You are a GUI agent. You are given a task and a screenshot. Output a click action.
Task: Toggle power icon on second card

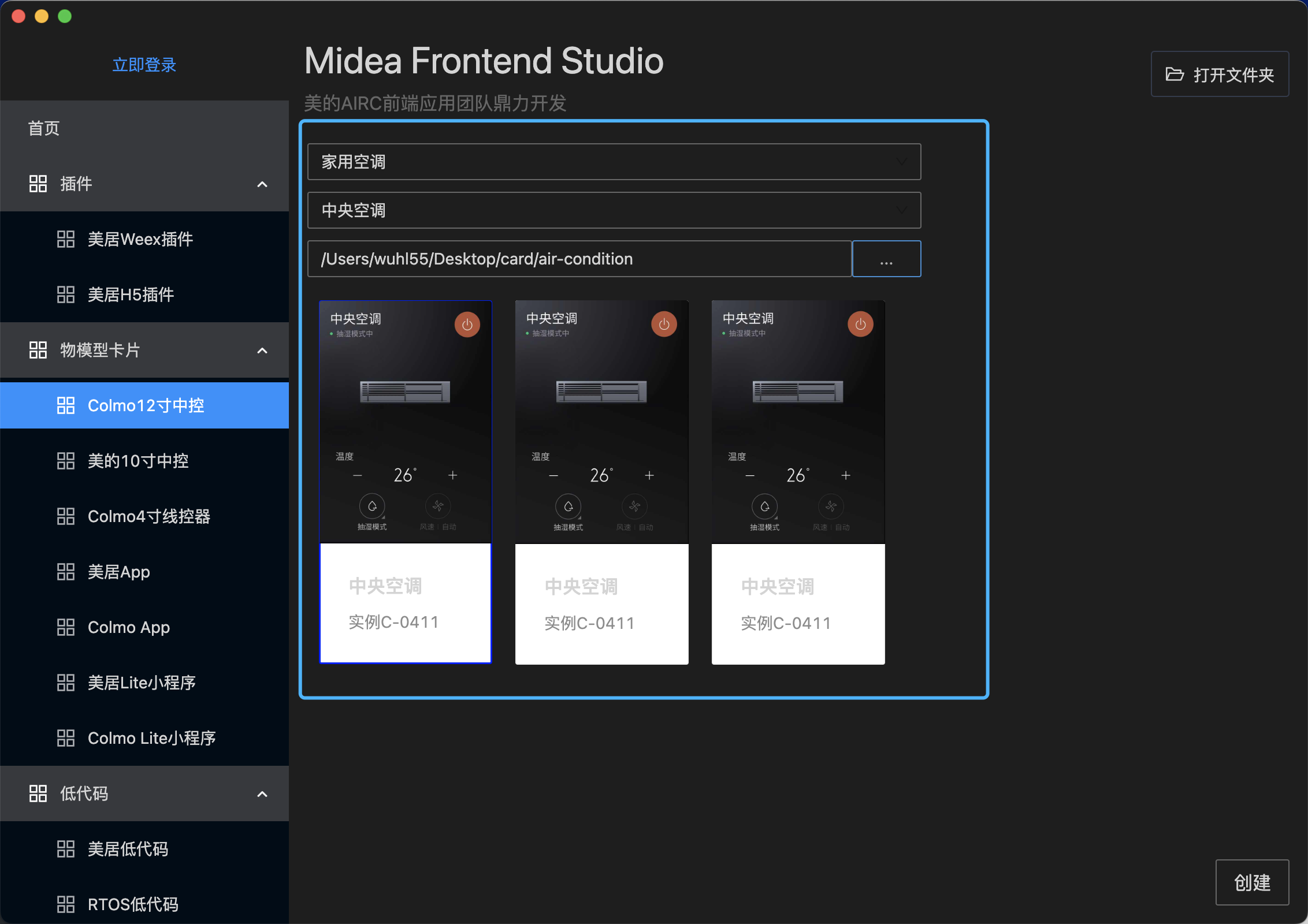[664, 325]
